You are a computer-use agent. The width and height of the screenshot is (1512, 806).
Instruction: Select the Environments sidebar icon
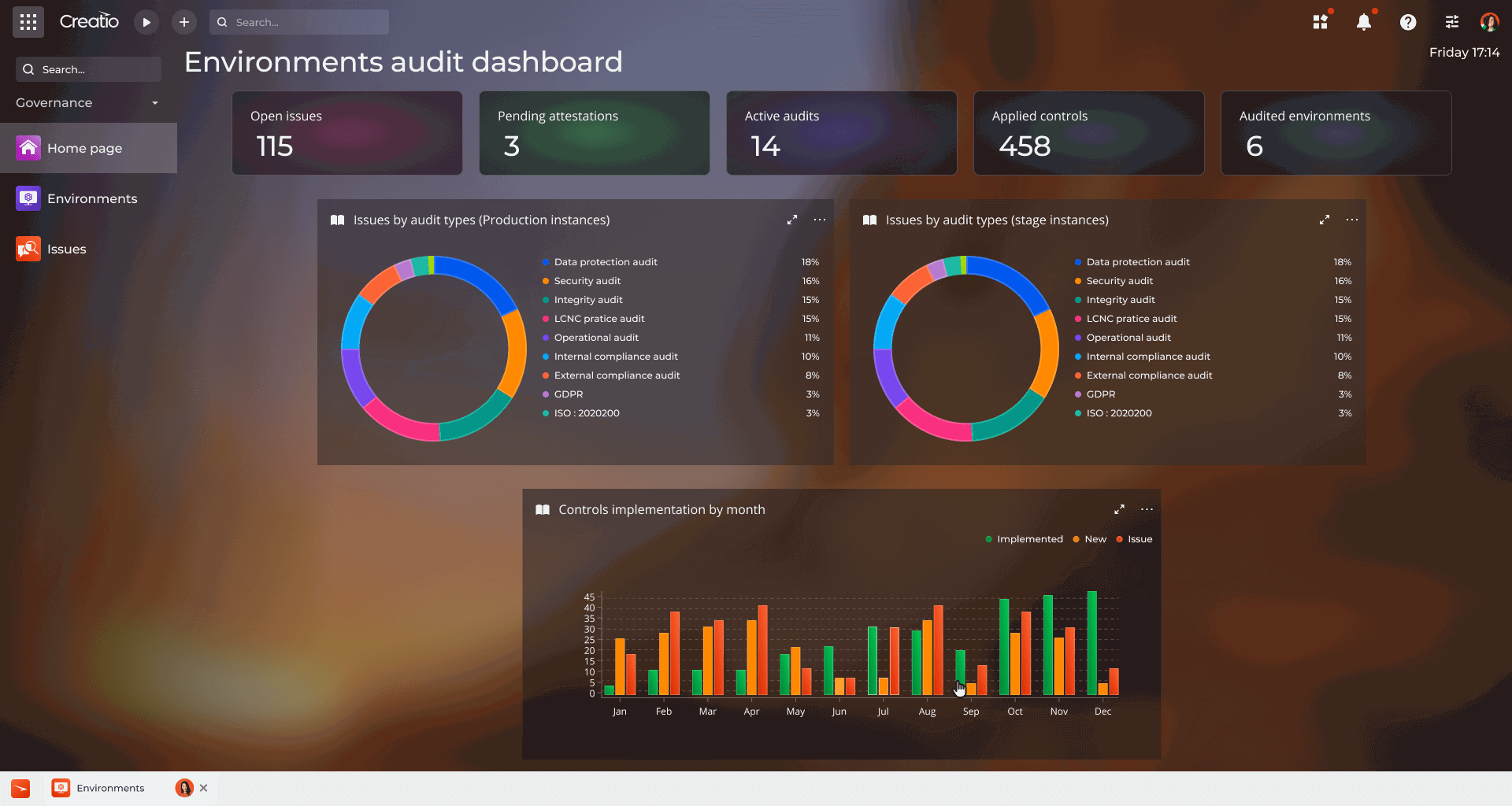(x=28, y=198)
